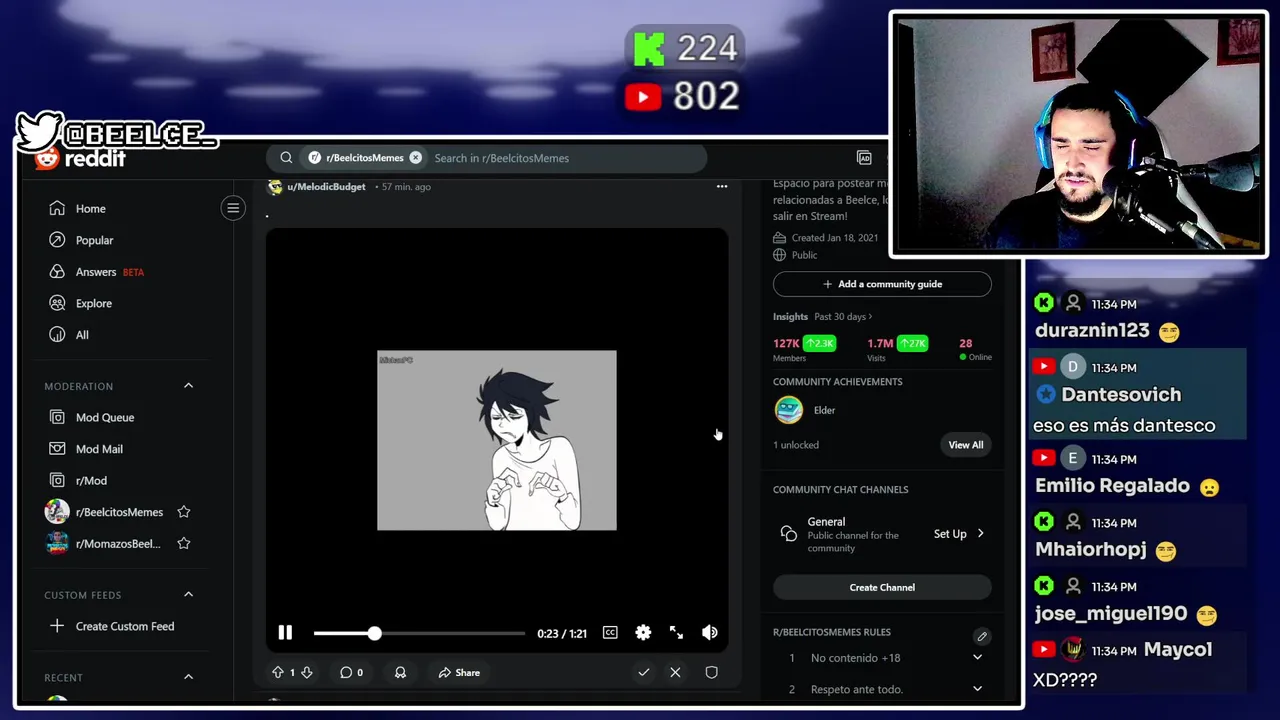
Task: Open the General channel chat icon
Action: point(788,534)
